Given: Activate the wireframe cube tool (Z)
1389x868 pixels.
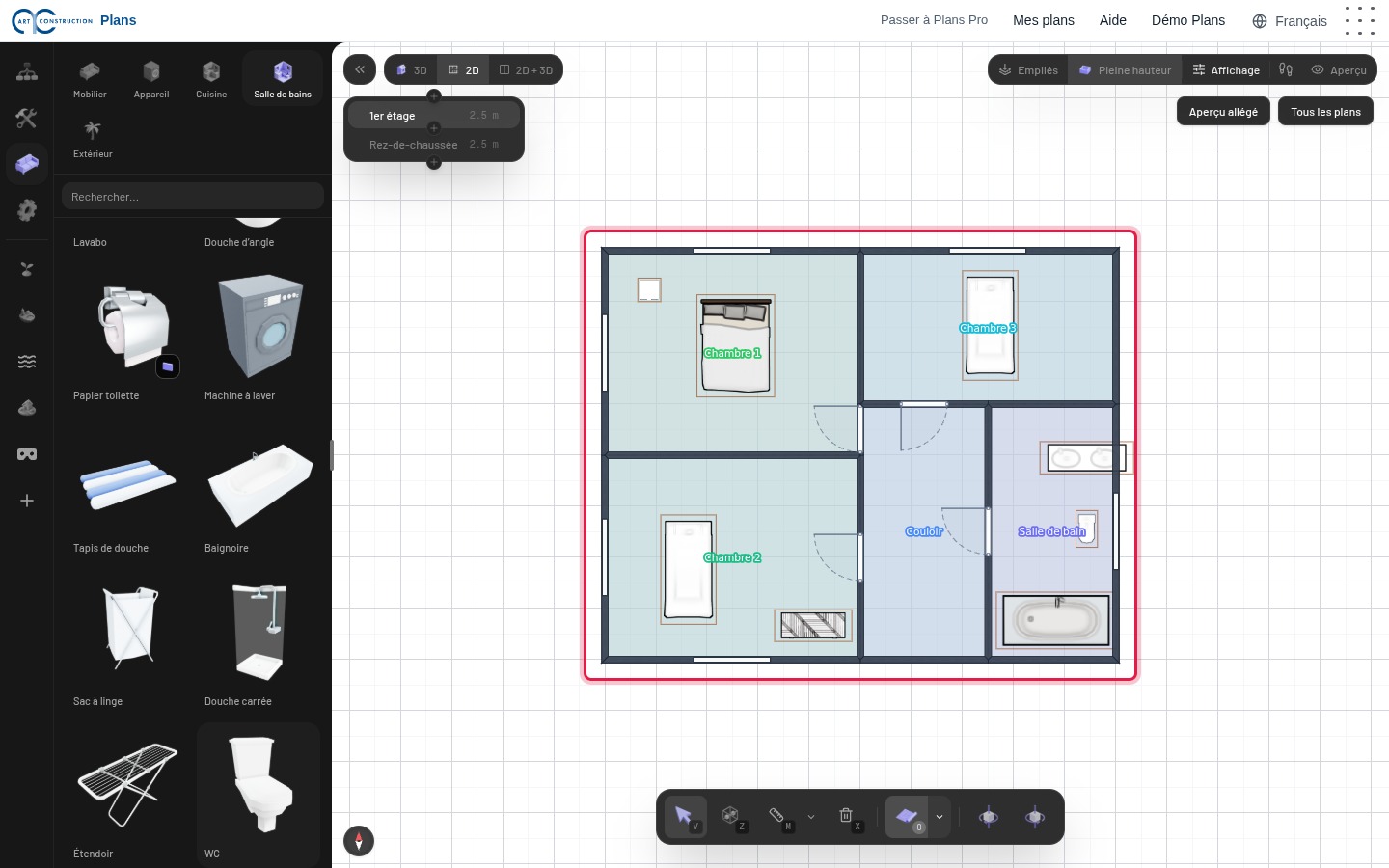Looking at the screenshot, I should coord(732,817).
